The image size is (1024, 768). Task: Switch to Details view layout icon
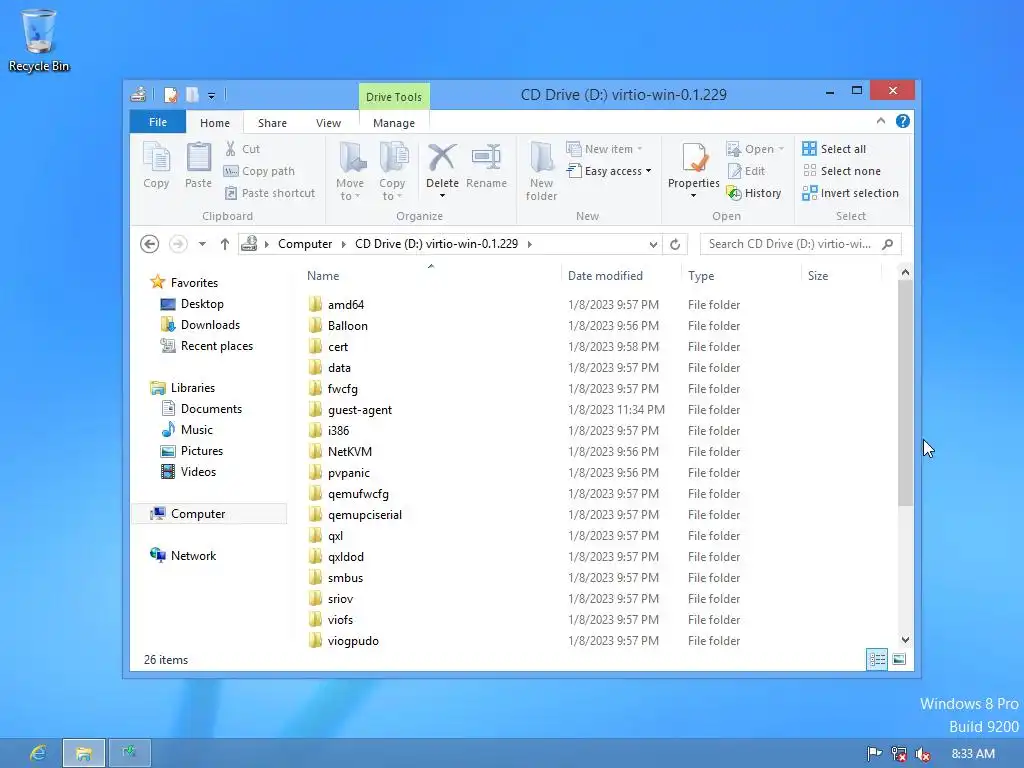pyautogui.click(x=877, y=660)
